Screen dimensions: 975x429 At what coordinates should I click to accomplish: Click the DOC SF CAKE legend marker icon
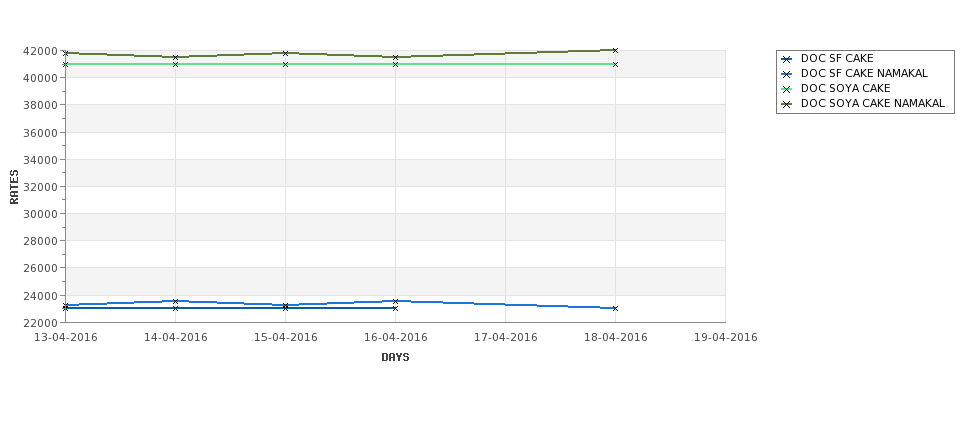[x=787, y=59]
